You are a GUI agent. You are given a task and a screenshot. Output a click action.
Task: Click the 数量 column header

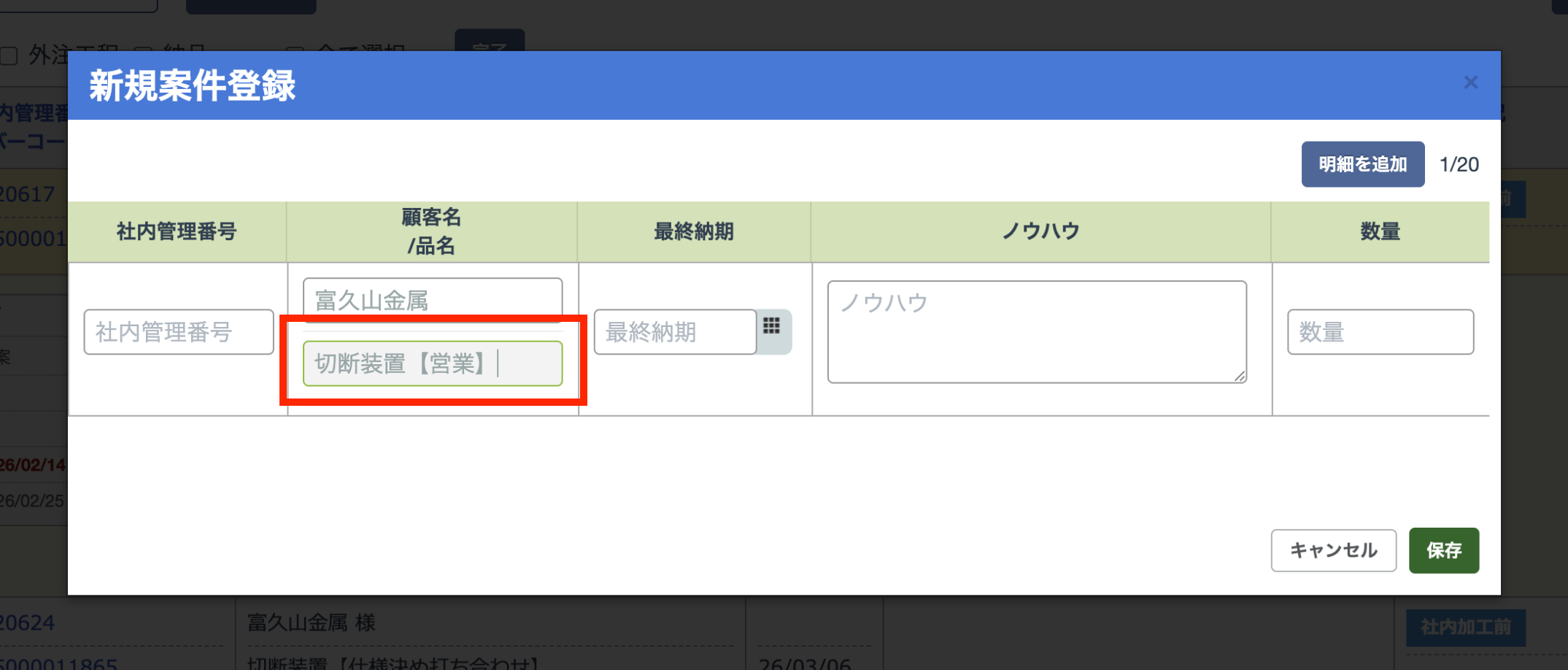[x=1380, y=232]
